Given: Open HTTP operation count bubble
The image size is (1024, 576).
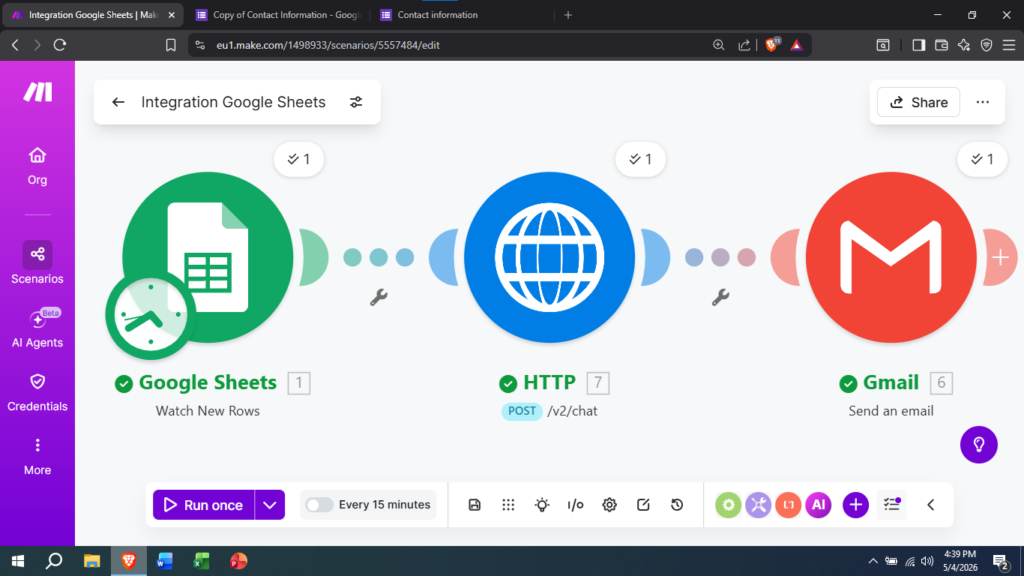Looking at the screenshot, I should coord(641,159).
